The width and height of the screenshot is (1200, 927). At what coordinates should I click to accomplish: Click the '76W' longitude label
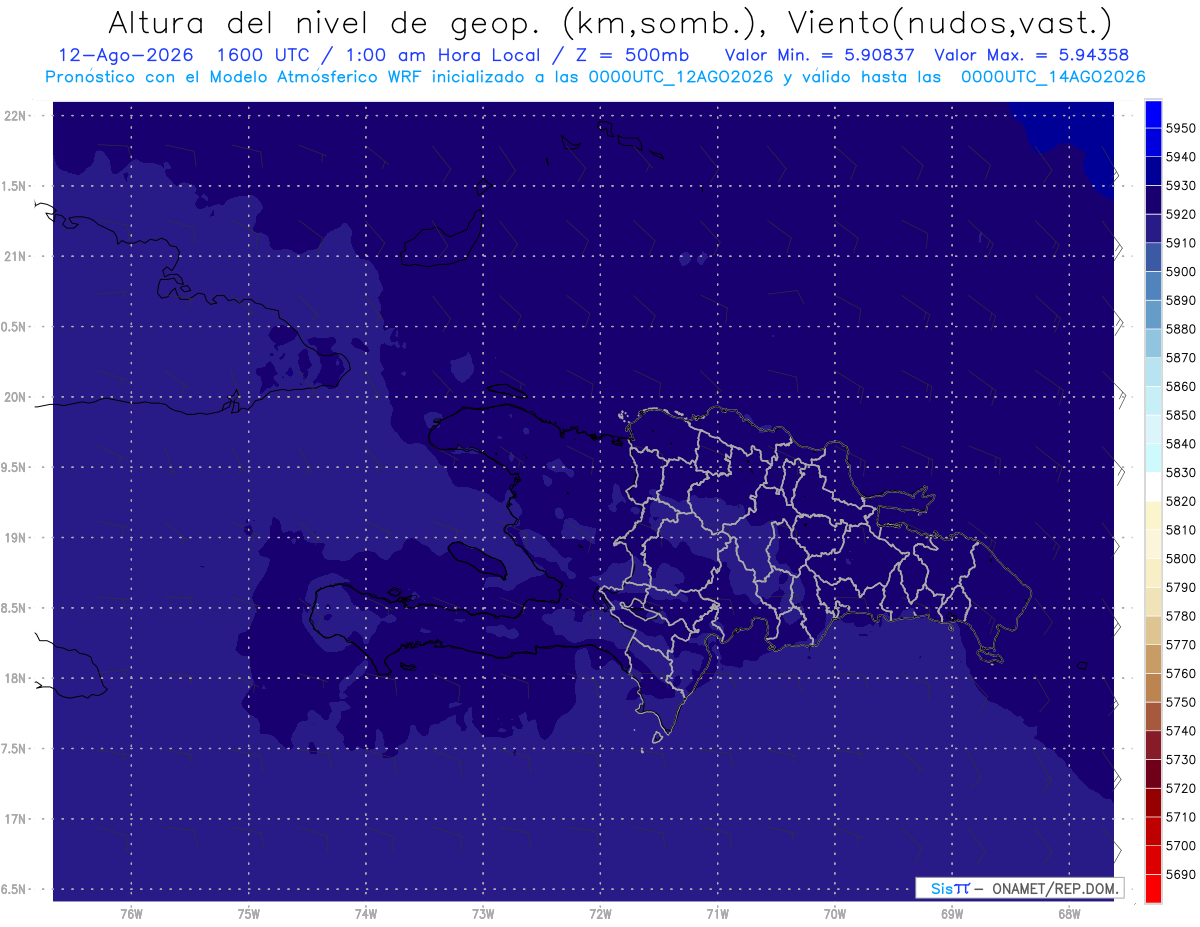131,914
